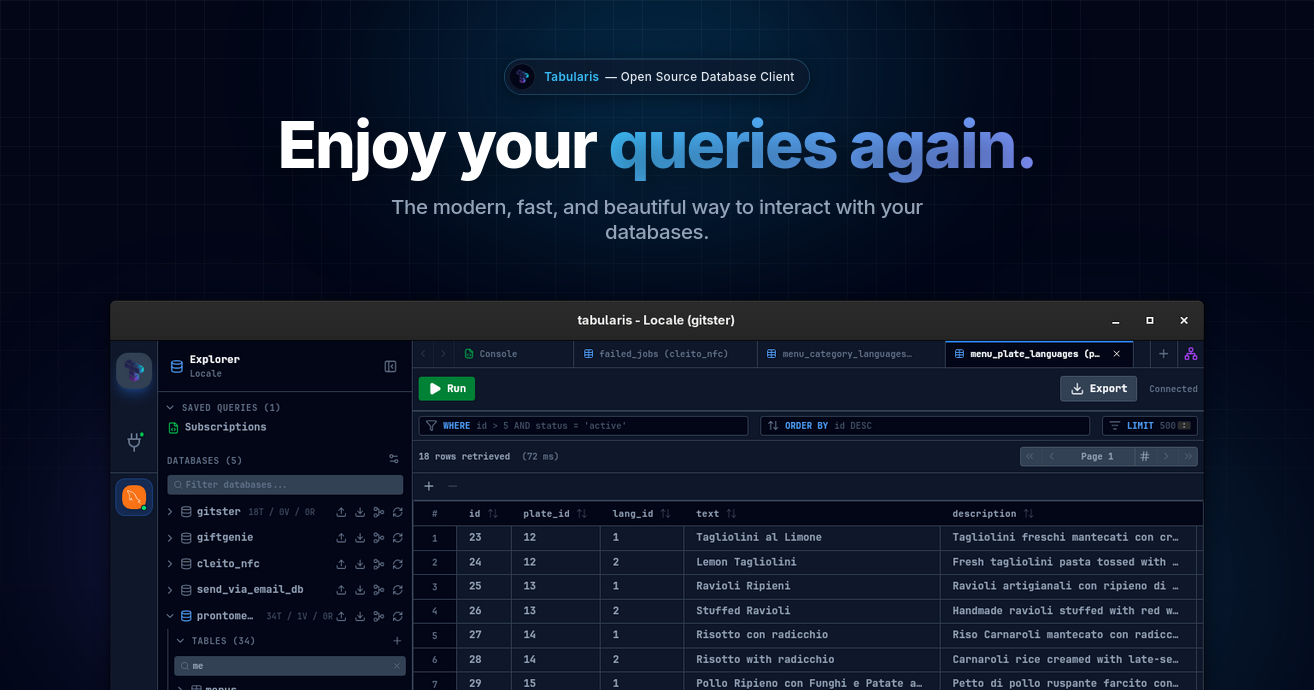The image size is (1314, 690).
Task: Go to the previous page
Action: coord(1052,457)
